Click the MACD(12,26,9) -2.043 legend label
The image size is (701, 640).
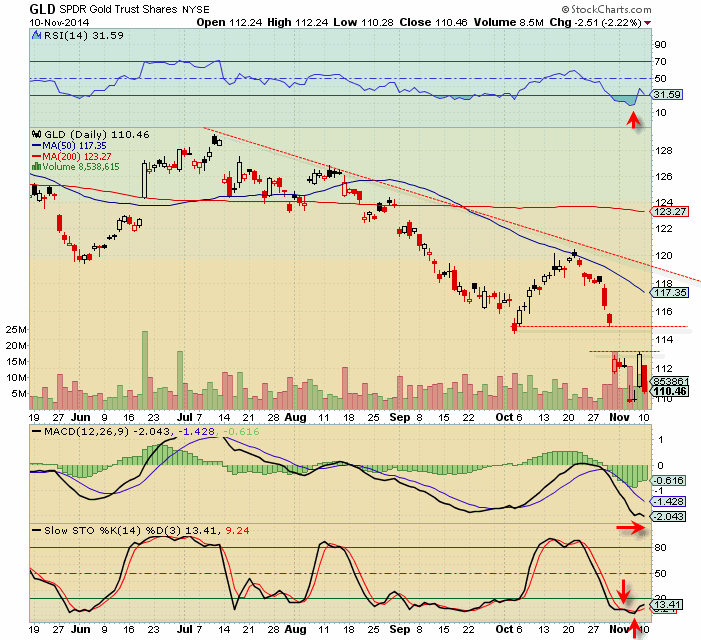coord(107,431)
